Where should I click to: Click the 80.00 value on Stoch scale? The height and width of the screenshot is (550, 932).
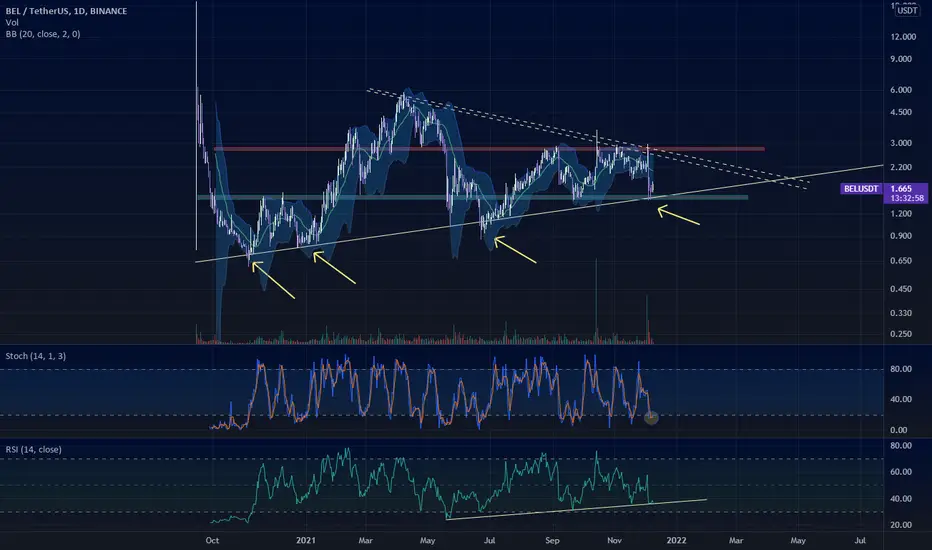[x=901, y=369]
